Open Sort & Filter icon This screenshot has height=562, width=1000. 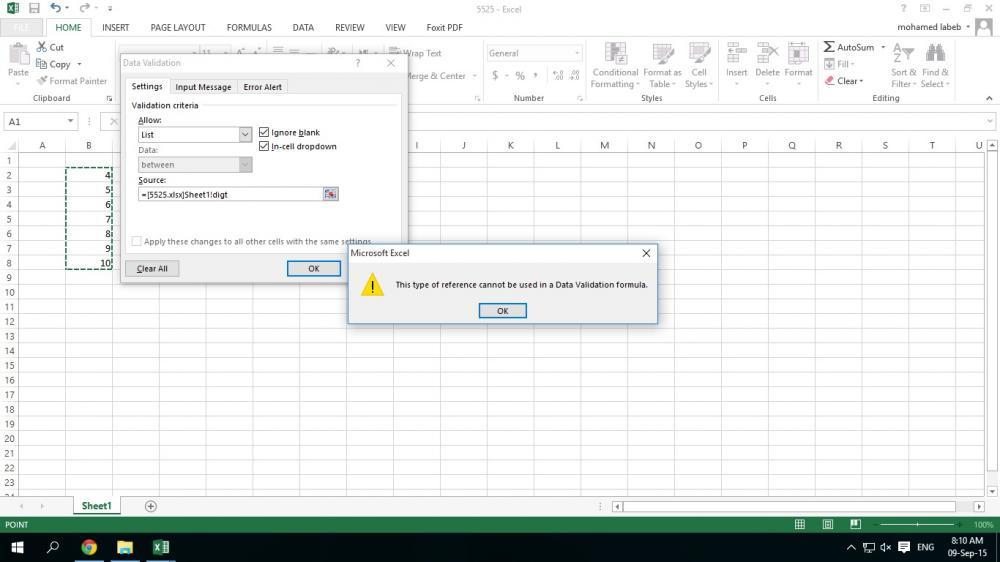pos(903,54)
